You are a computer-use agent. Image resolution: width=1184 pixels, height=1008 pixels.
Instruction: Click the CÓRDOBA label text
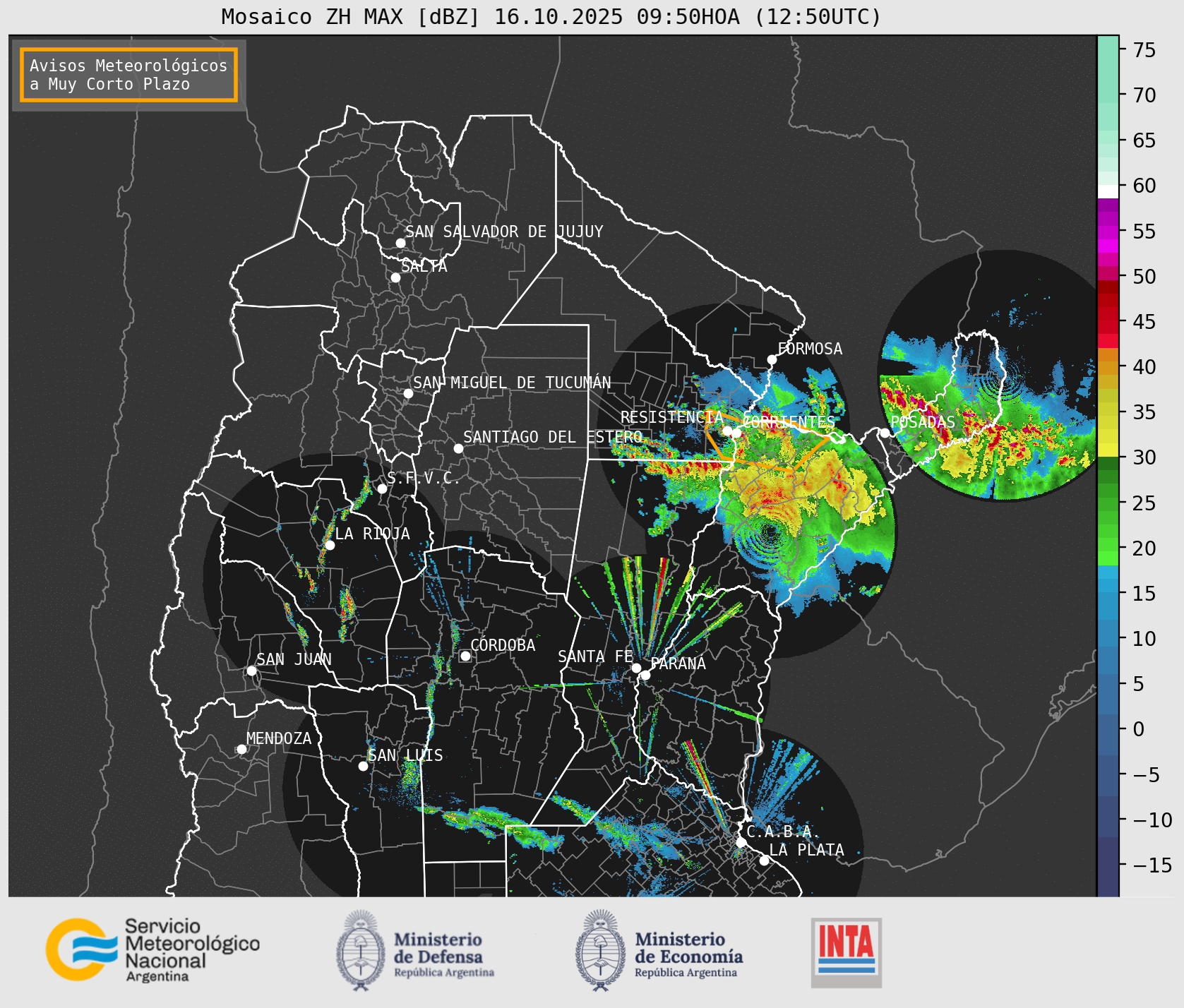click(503, 645)
